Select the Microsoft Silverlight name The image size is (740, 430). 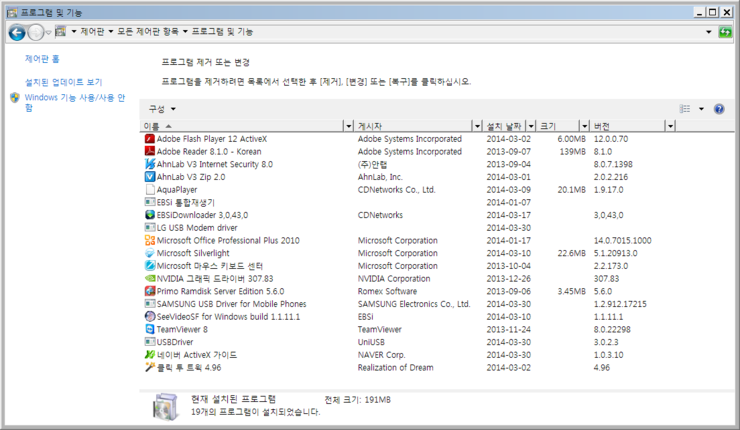click(x=193, y=253)
